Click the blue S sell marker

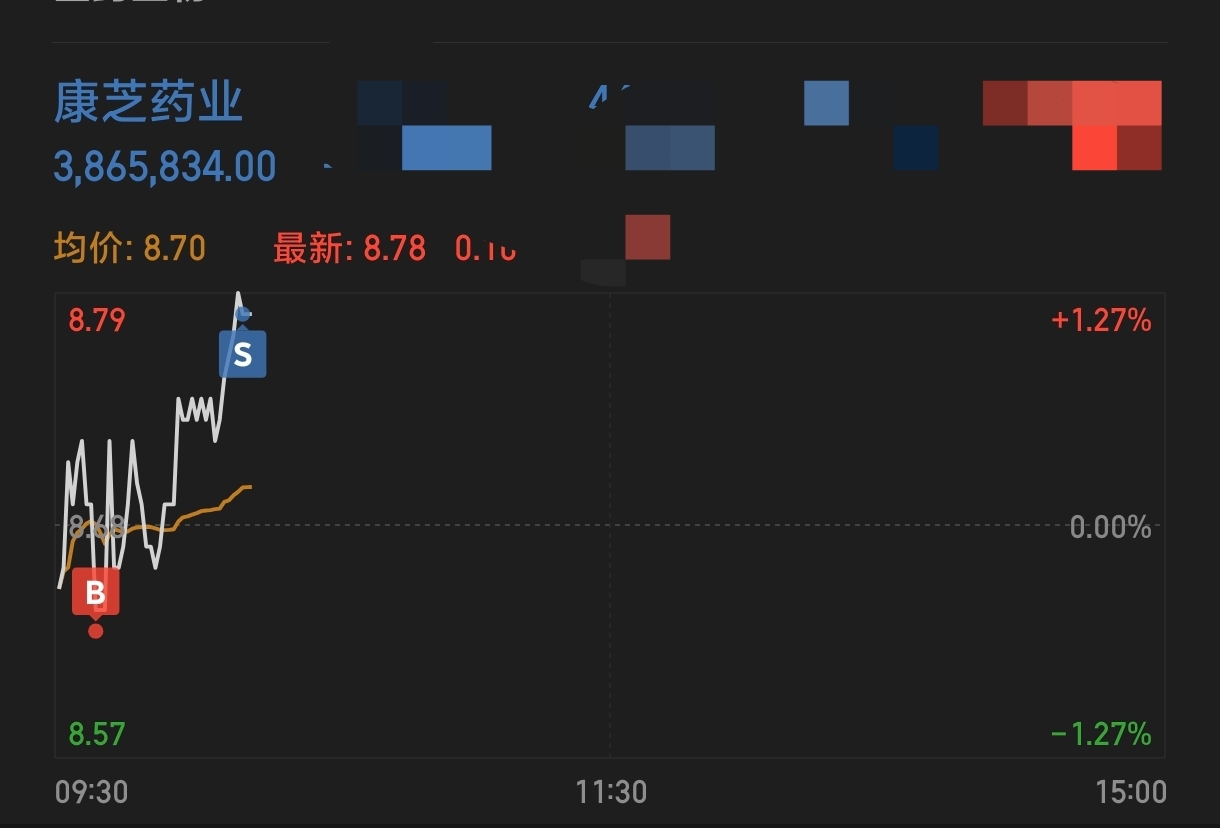(242, 354)
